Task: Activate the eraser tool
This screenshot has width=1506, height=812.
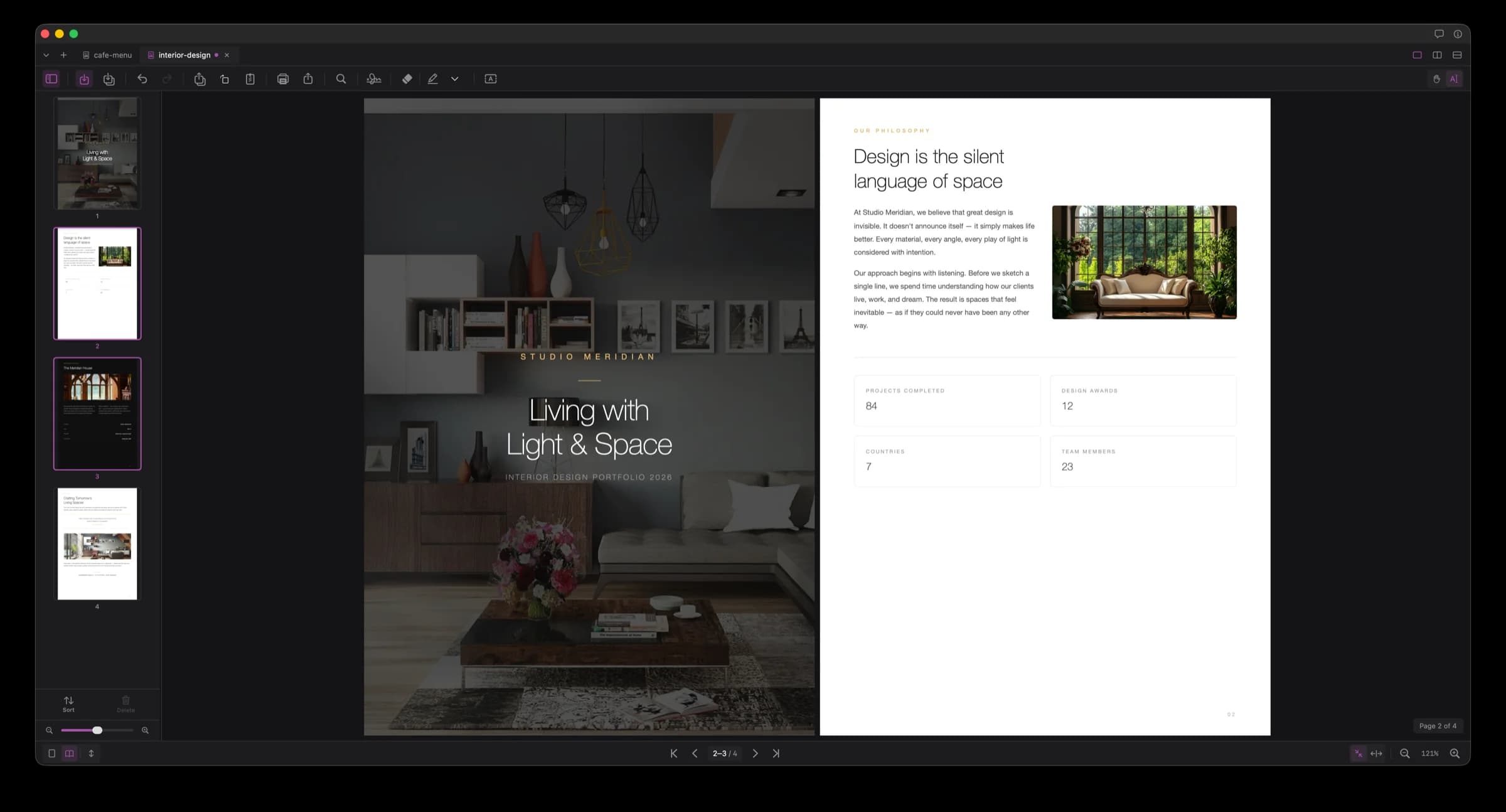Action: pyautogui.click(x=407, y=78)
